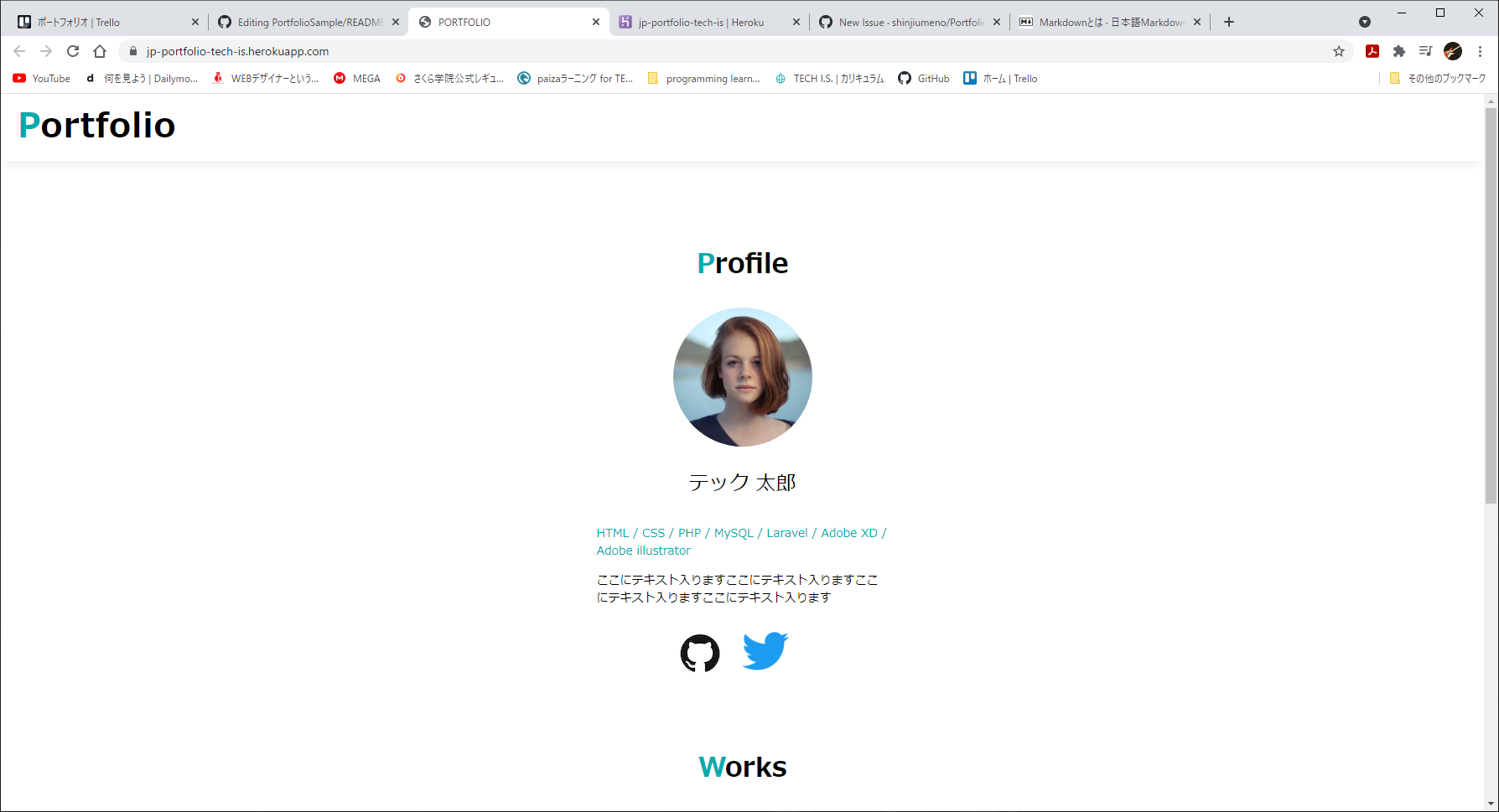
Task: Bookmark this page with the star icon
Action: (1339, 51)
